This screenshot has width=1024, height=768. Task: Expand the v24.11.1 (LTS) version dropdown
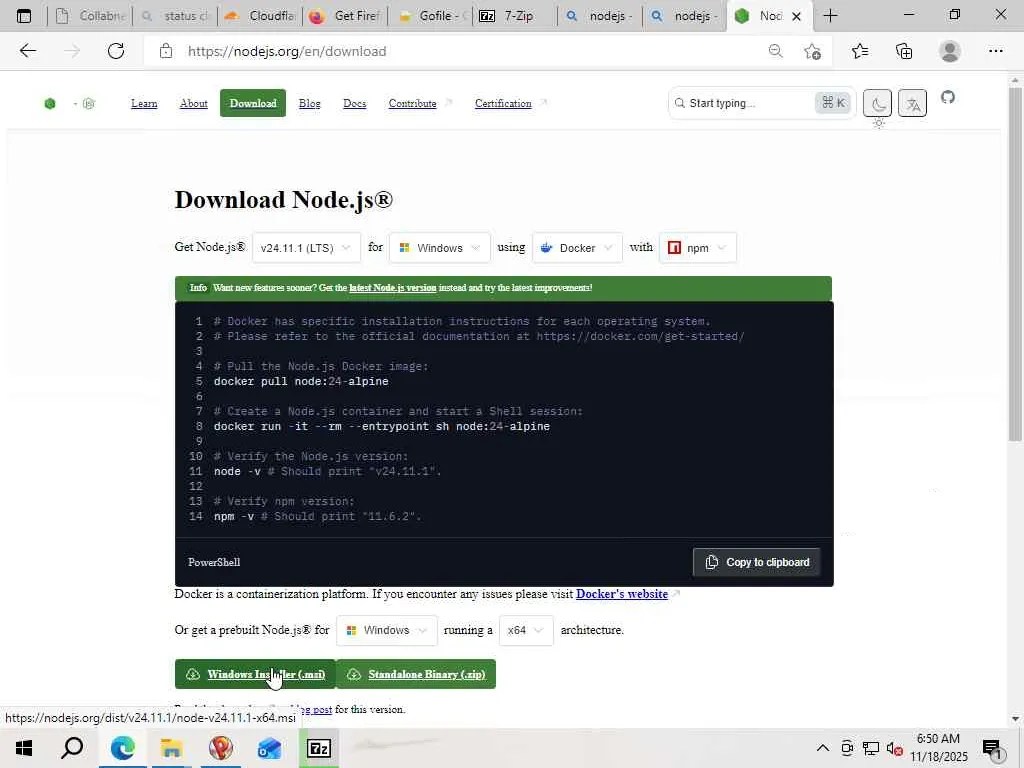[x=306, y=248]
